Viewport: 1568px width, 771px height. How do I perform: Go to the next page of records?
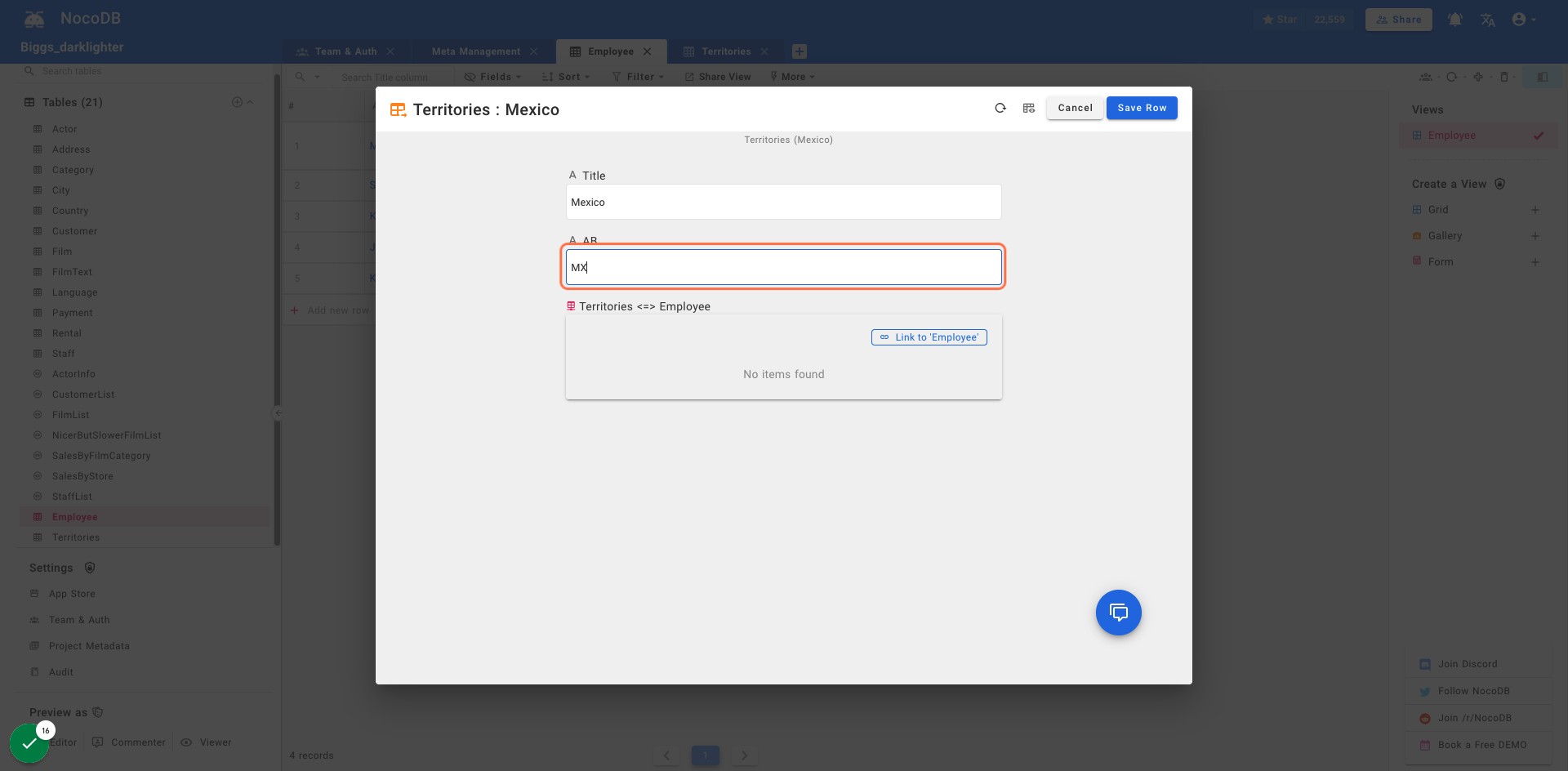pyautogui.click(x=744, y=755)
